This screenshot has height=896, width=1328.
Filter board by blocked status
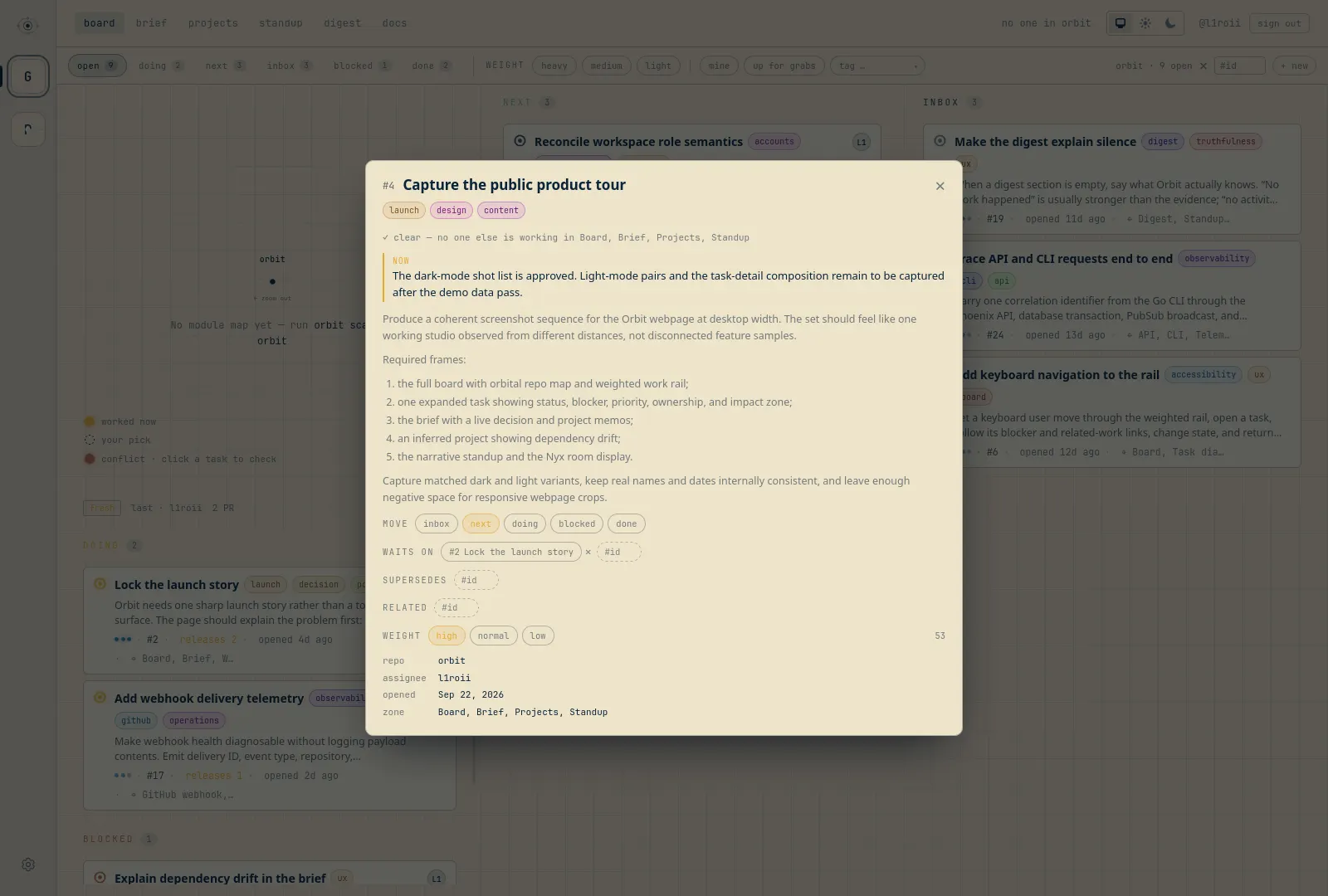(362, 66)
